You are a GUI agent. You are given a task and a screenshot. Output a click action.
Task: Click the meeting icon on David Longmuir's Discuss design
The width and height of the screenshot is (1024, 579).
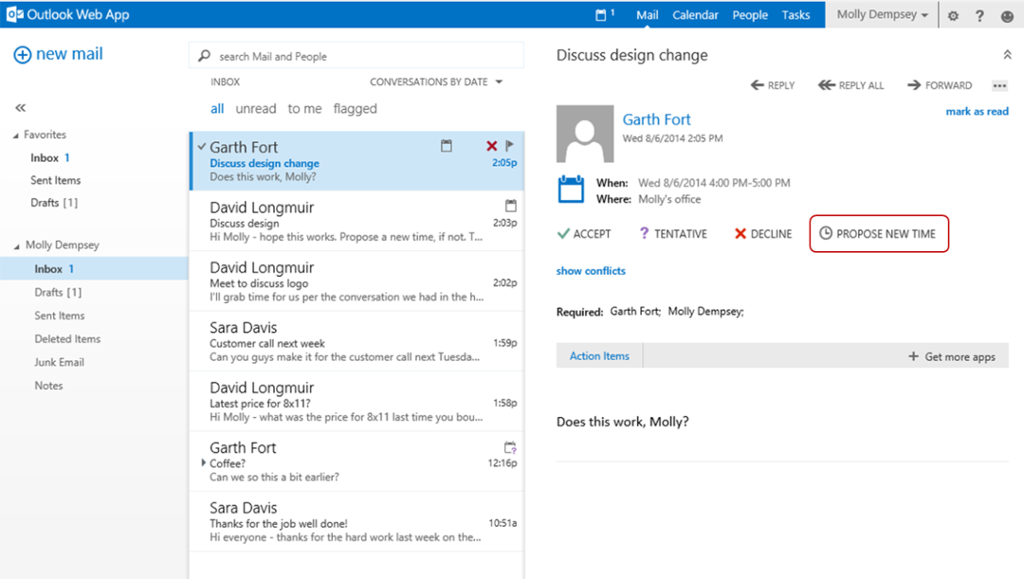pos(511,205)
